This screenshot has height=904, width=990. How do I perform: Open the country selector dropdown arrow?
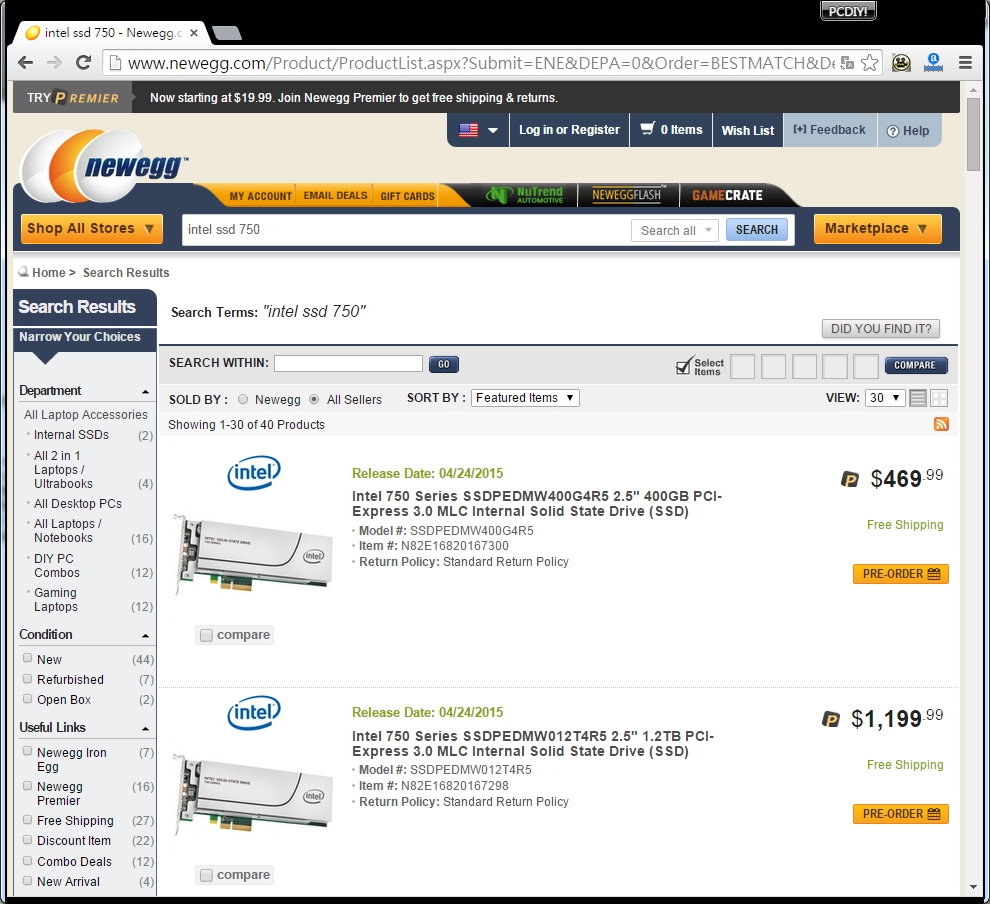pos(493,131)
